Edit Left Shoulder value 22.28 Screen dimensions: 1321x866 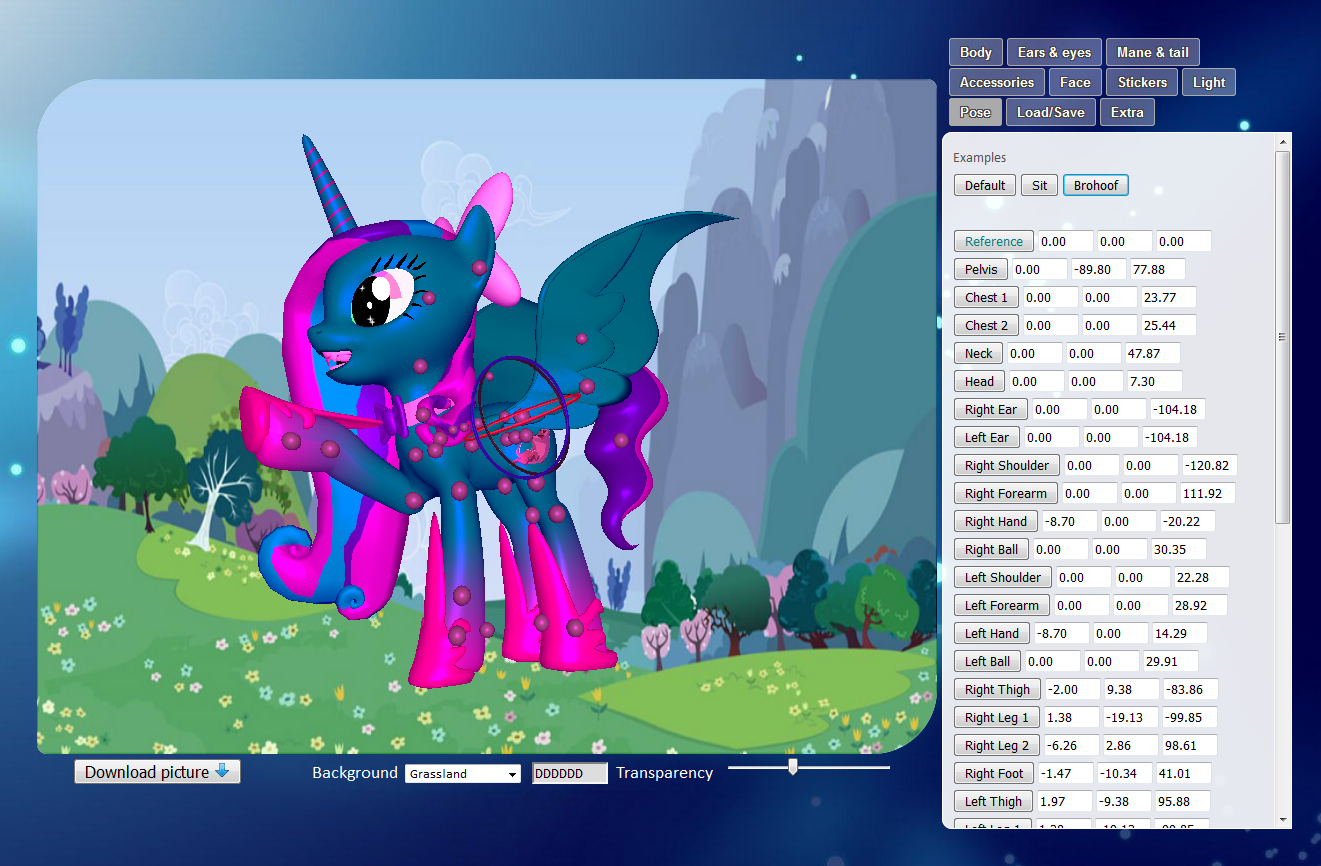click(x=1201, y=577)
